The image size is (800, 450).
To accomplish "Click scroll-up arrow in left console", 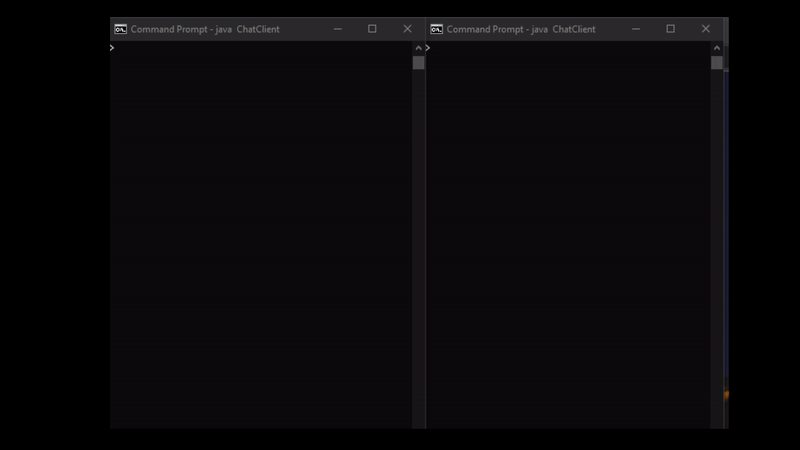I will click(x=418, y=48).
